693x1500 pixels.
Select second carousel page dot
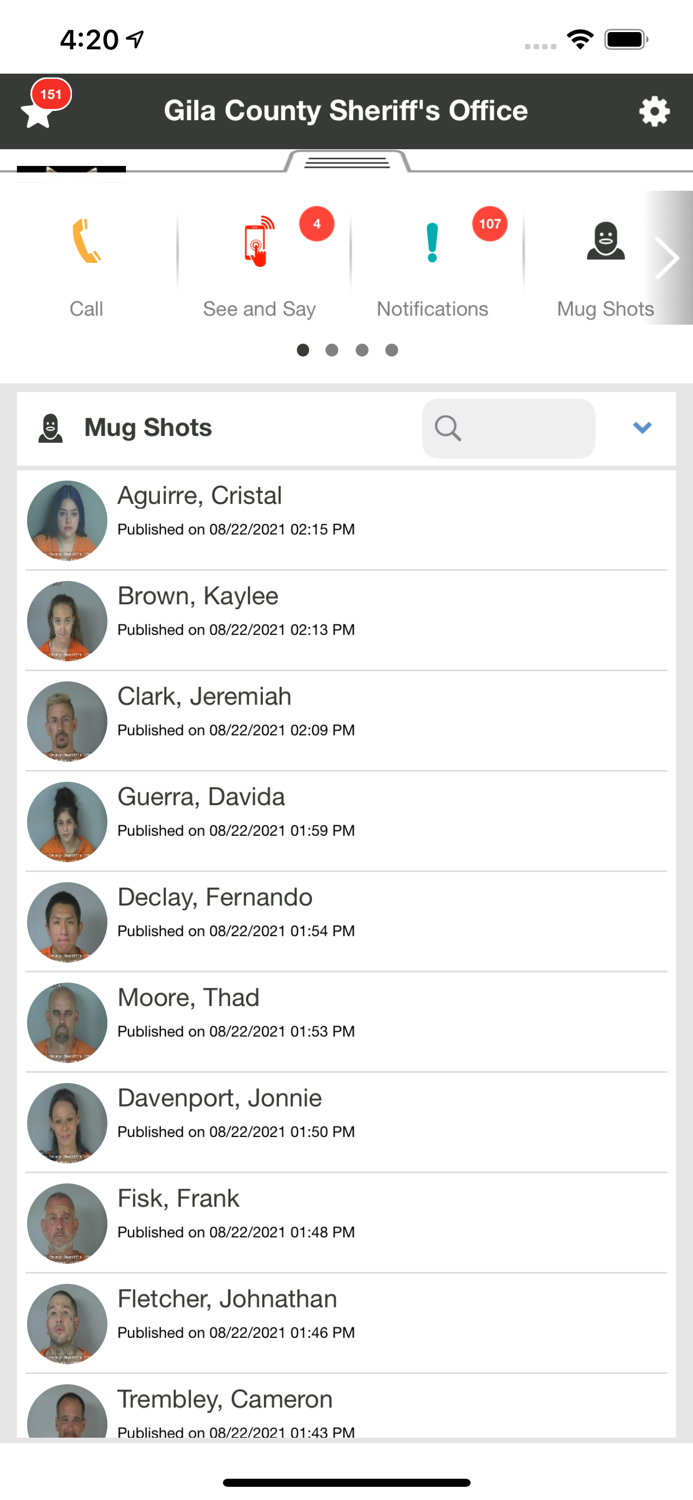pos(332,350)
